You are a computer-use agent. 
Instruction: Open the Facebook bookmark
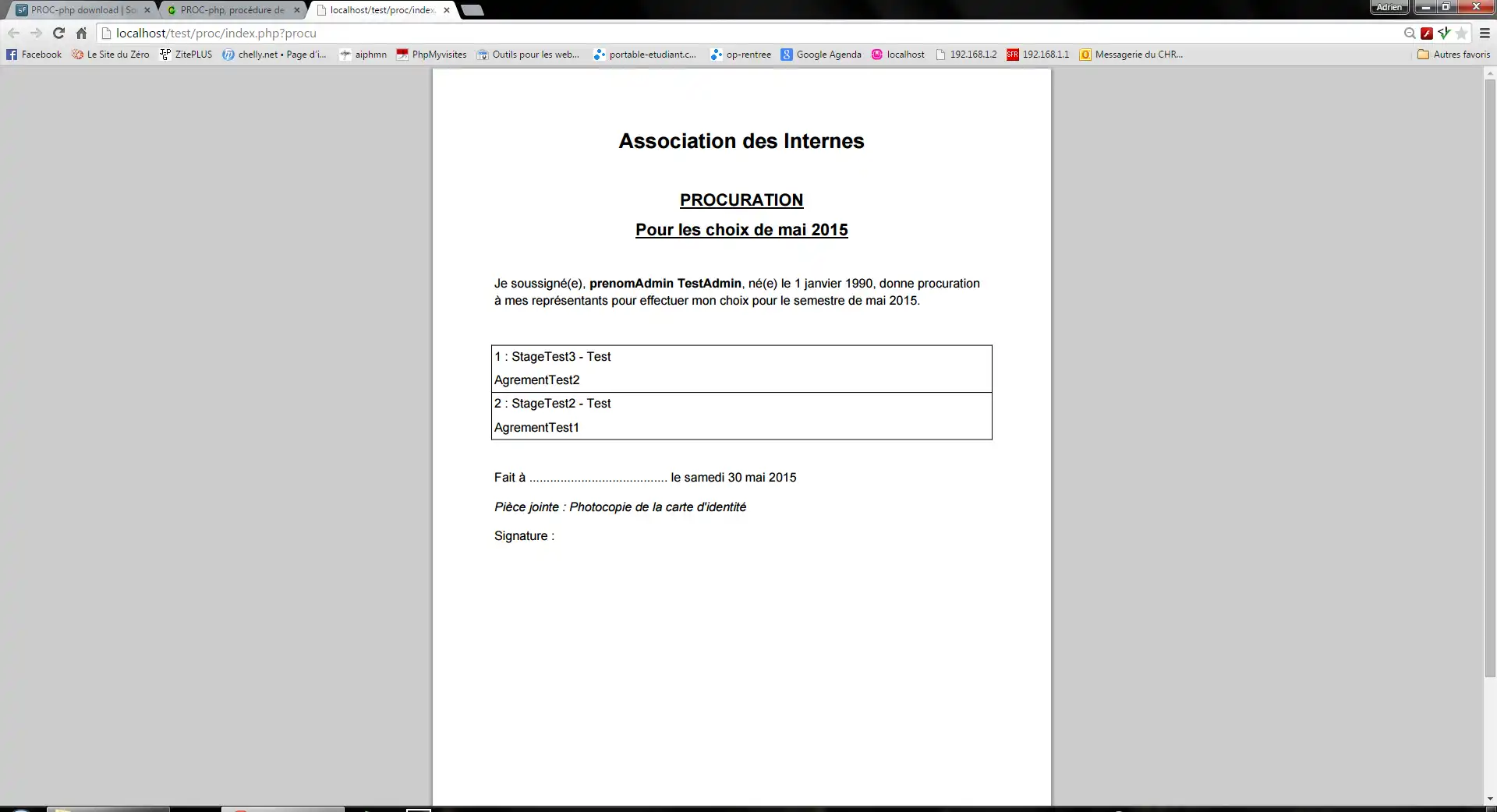34,55
